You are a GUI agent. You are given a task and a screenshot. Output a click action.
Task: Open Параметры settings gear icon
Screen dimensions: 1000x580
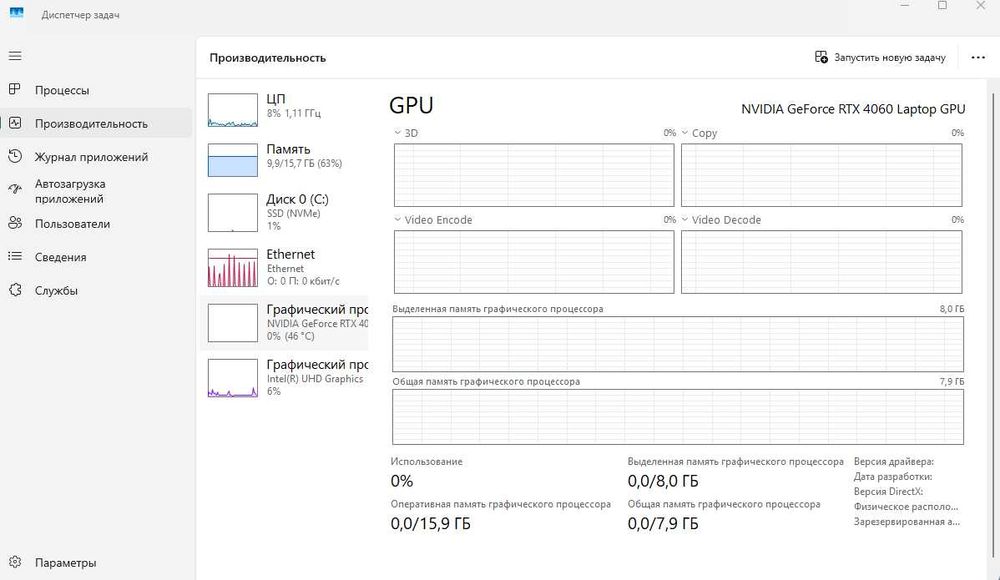tap(15, 562)
